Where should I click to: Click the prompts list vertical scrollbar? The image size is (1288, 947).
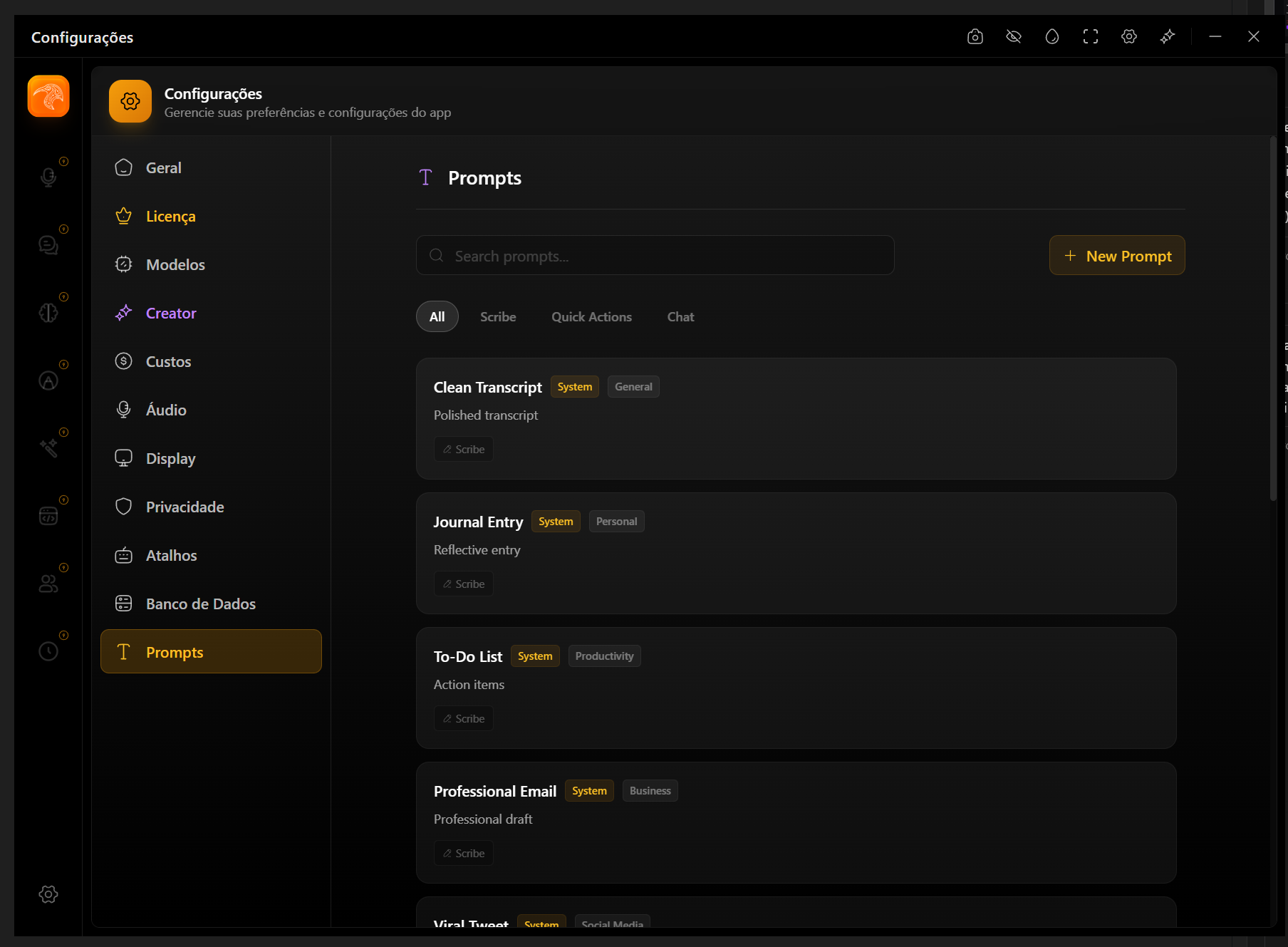(x=1273, y=319)
